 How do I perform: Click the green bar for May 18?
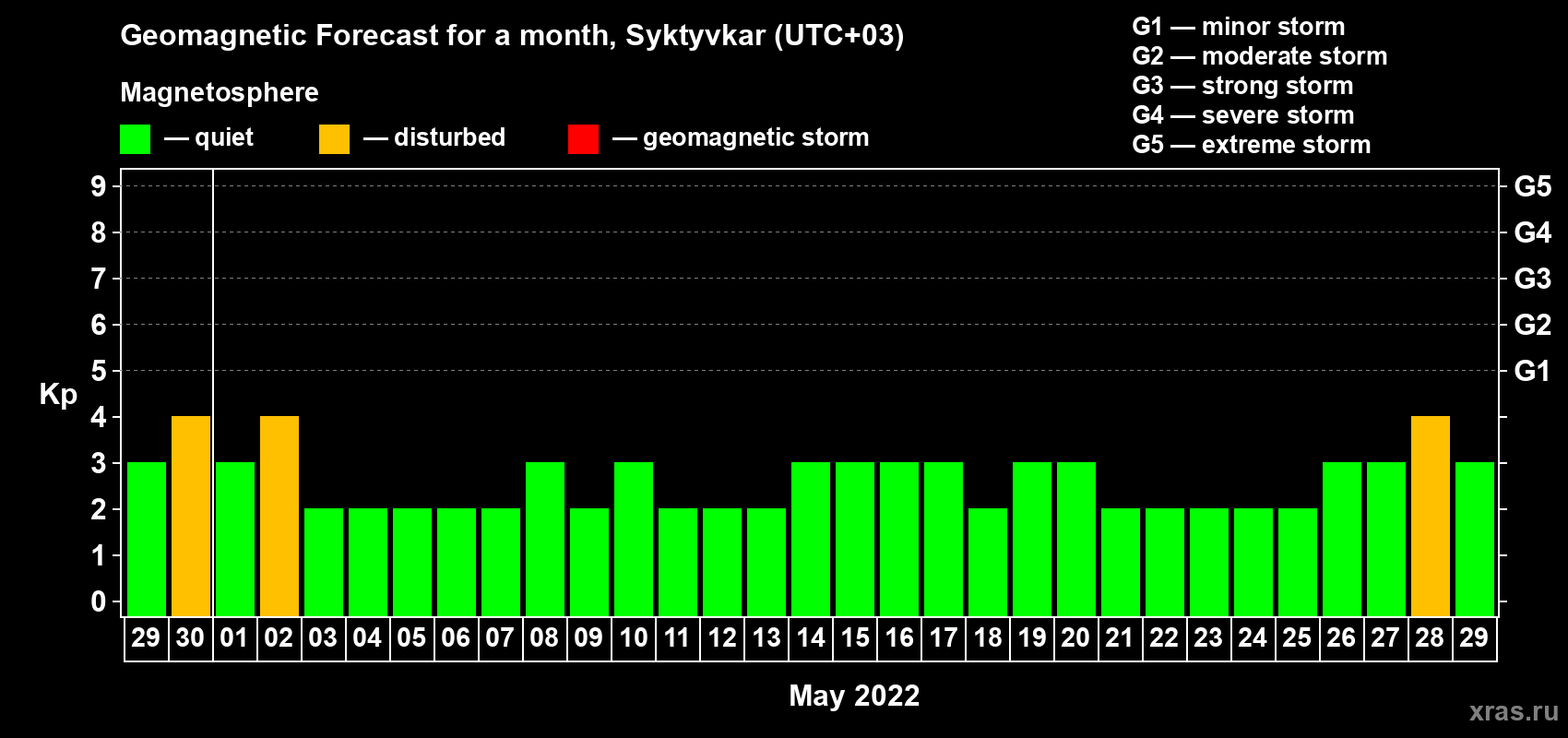[988, 562]
